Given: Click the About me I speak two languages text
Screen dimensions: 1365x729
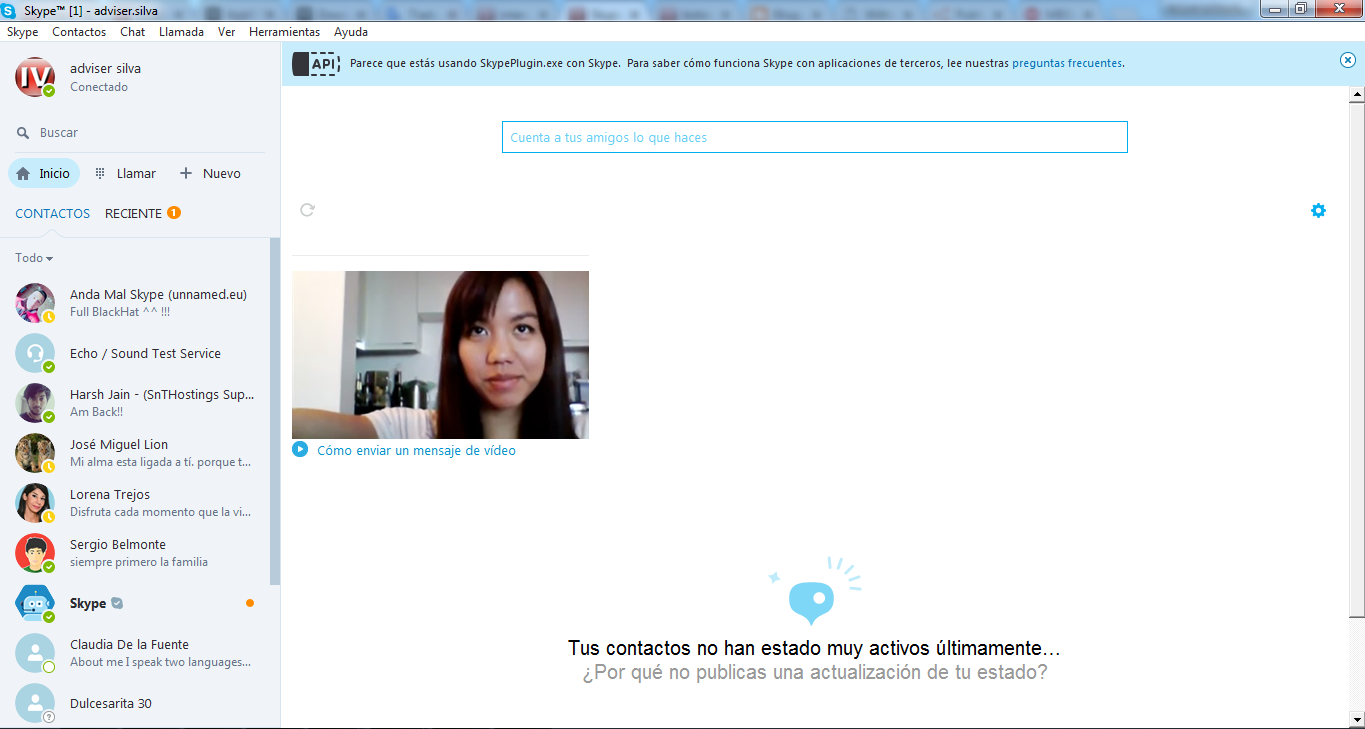Looking at the screenshot, I should [160, 662].
